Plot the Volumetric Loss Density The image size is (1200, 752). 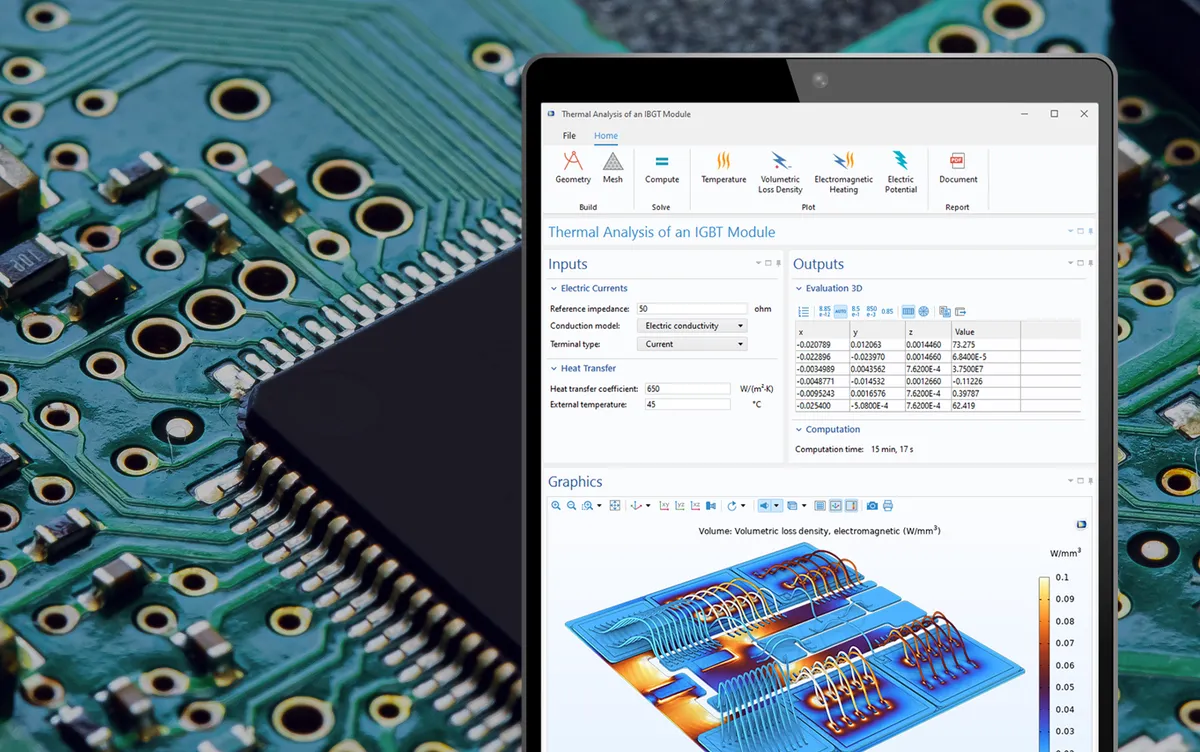[x=780, y=167]
